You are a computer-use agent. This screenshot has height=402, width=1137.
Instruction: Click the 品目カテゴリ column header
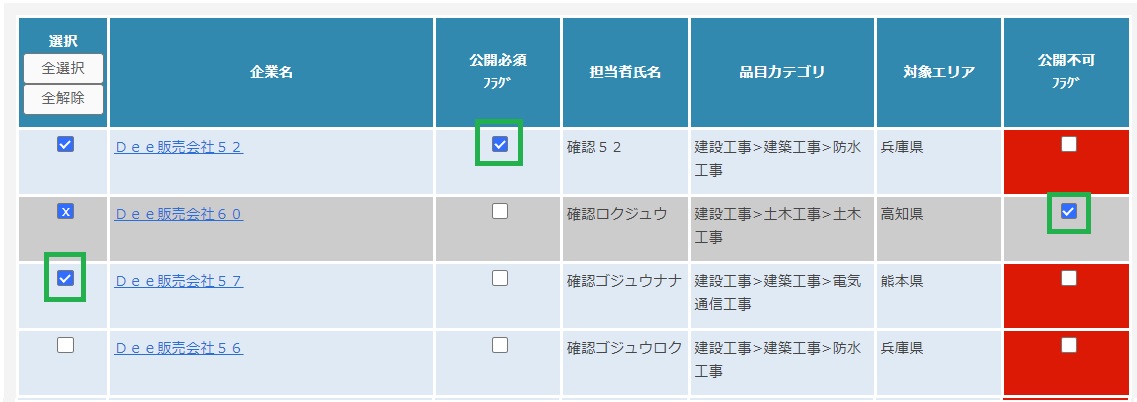click(x=782, y=73)
